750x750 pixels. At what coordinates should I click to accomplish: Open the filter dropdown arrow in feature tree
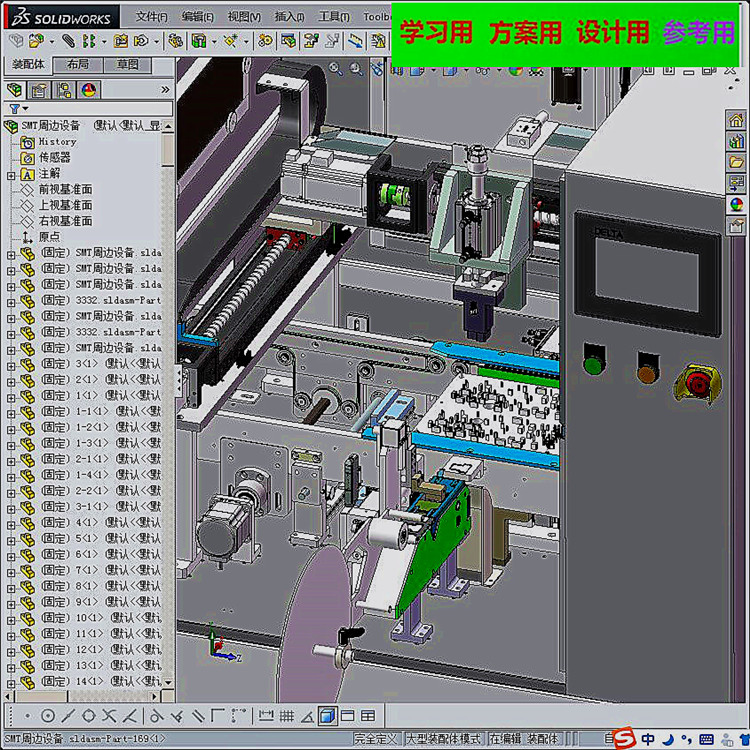coord(25,109)
